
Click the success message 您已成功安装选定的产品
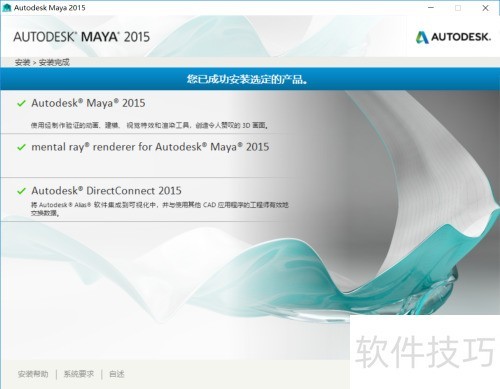pos(247,79)
